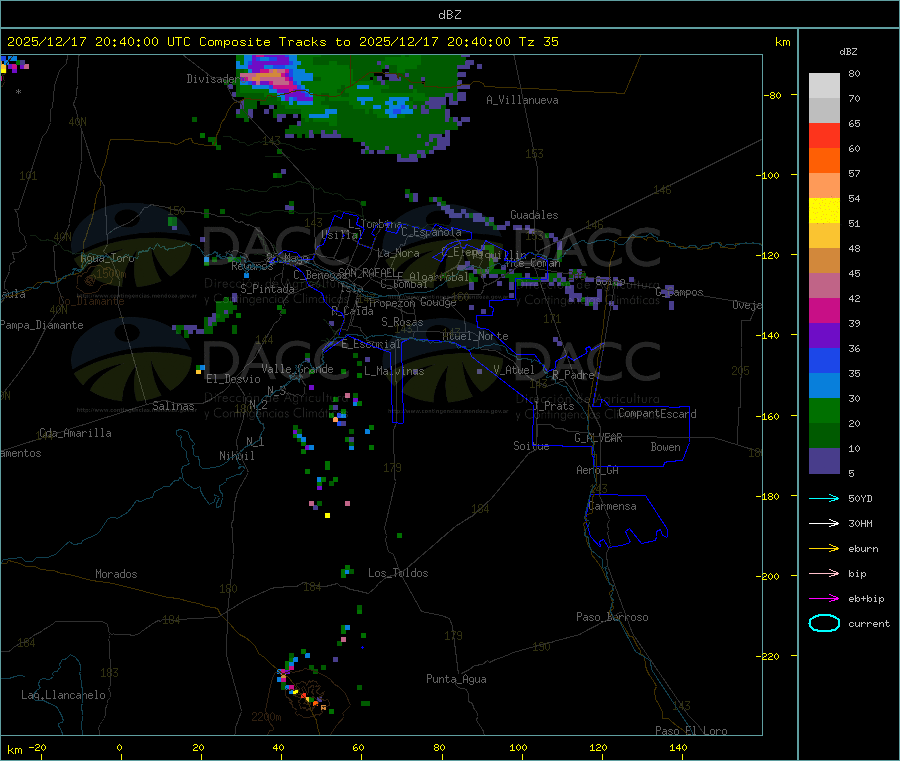
Task: Click the Bowen location label
Action: [x=665, y=447]
